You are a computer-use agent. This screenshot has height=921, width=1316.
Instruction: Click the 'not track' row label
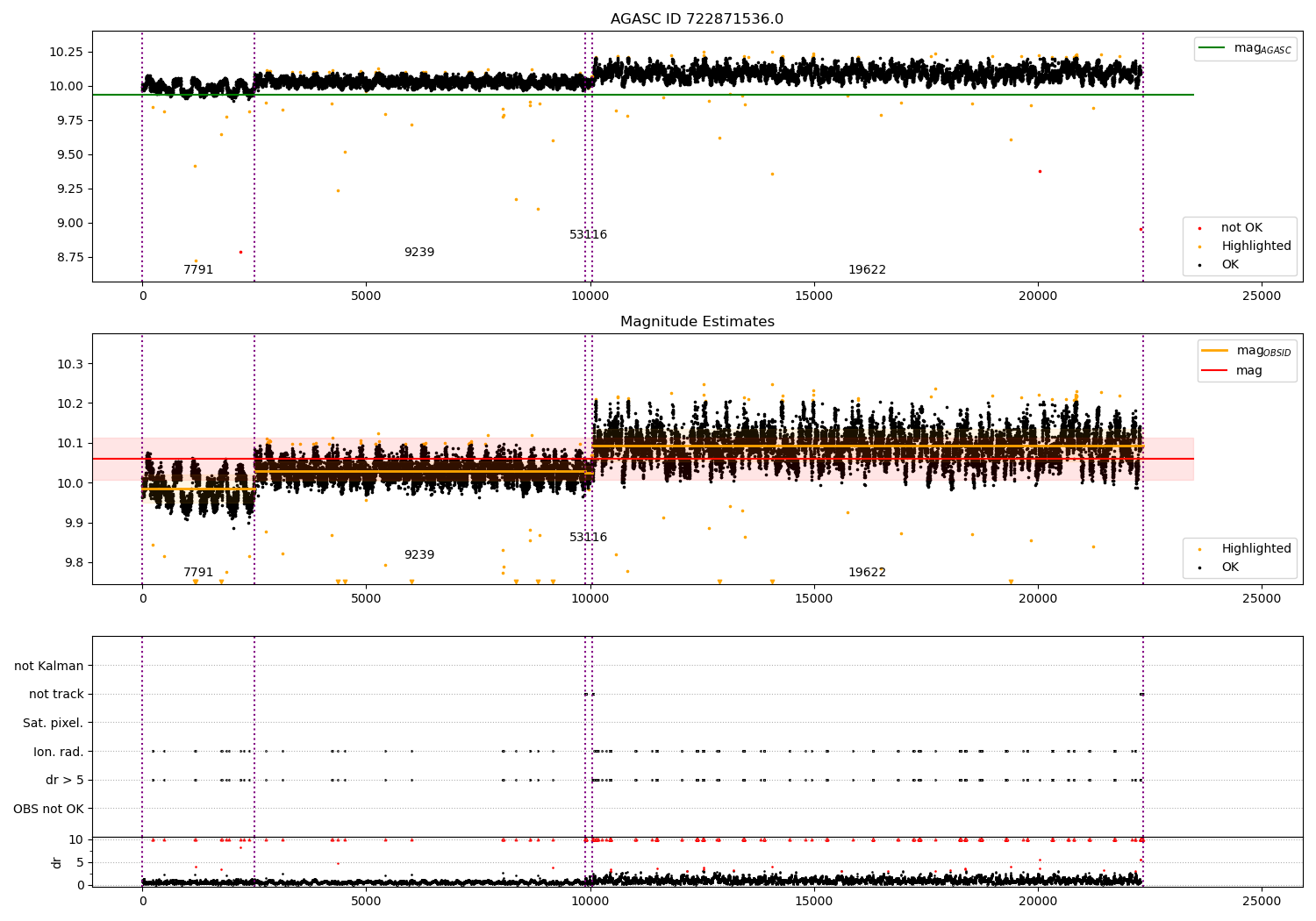pos(56,695)
